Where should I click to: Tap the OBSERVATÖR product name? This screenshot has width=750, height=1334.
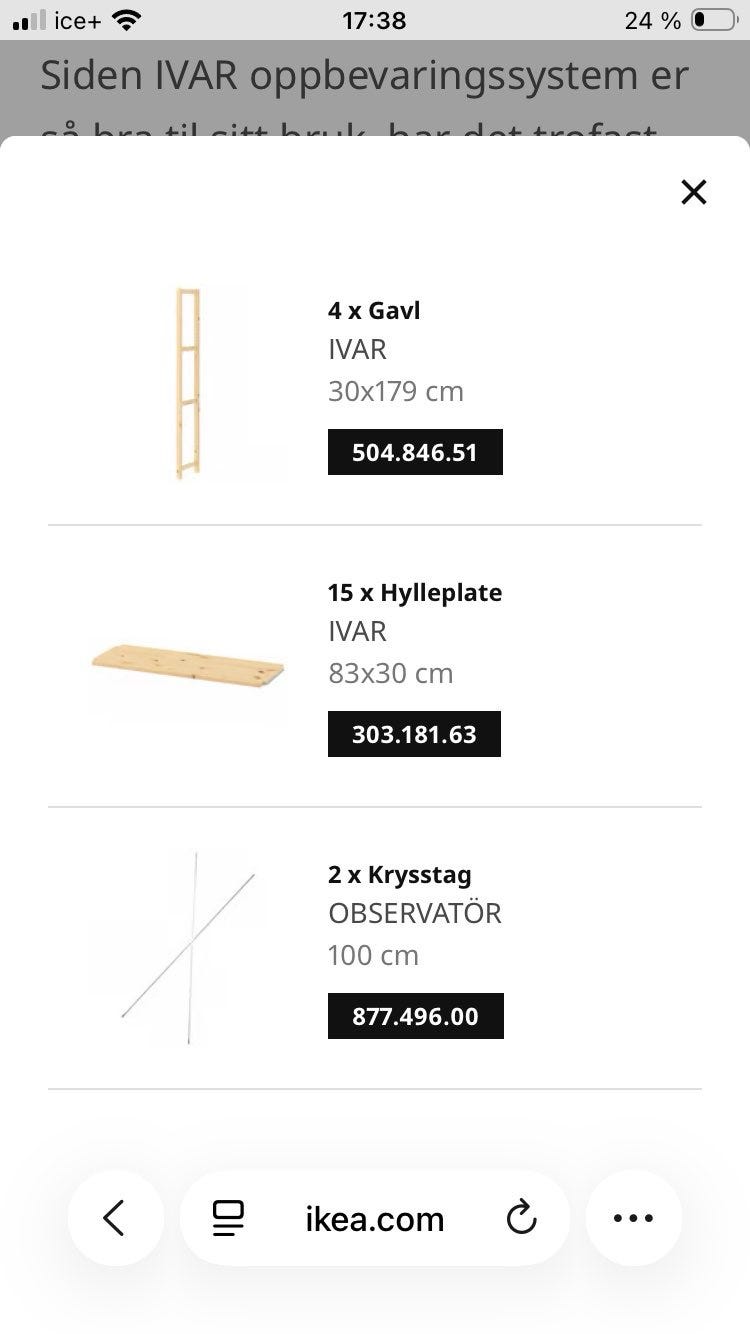(414, 913)
